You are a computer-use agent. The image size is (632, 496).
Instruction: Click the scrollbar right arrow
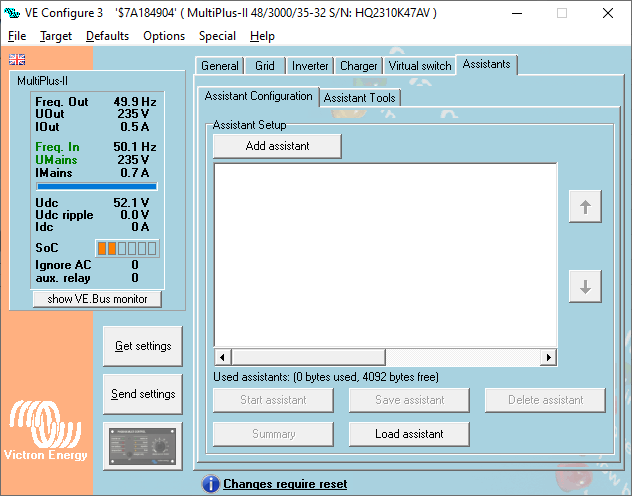click(x=549, y=357)
